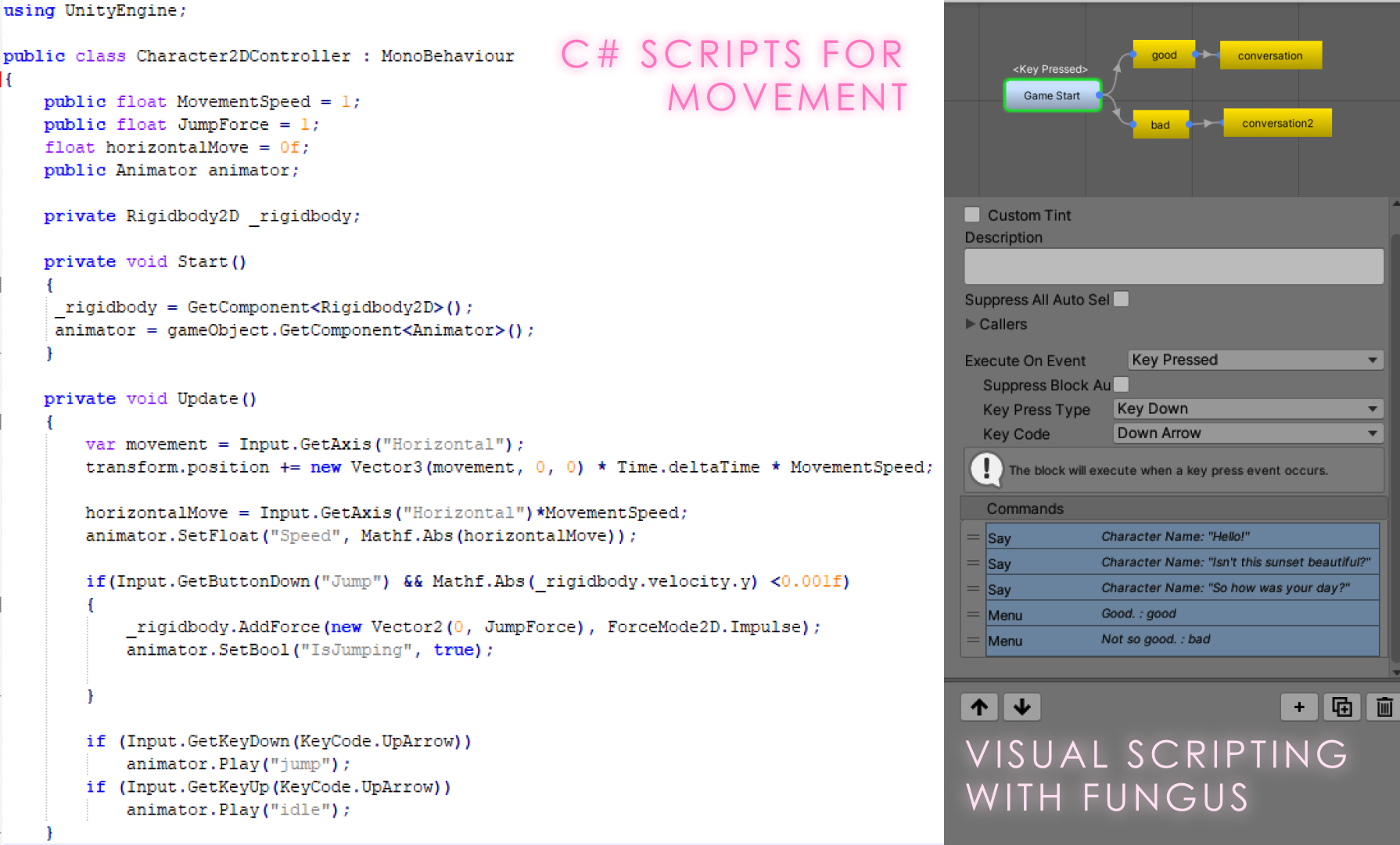Enable the Custom Tint checkbox
Image resolution: width=1400 pixels, height=845 pixels.
tap(972, 214)
